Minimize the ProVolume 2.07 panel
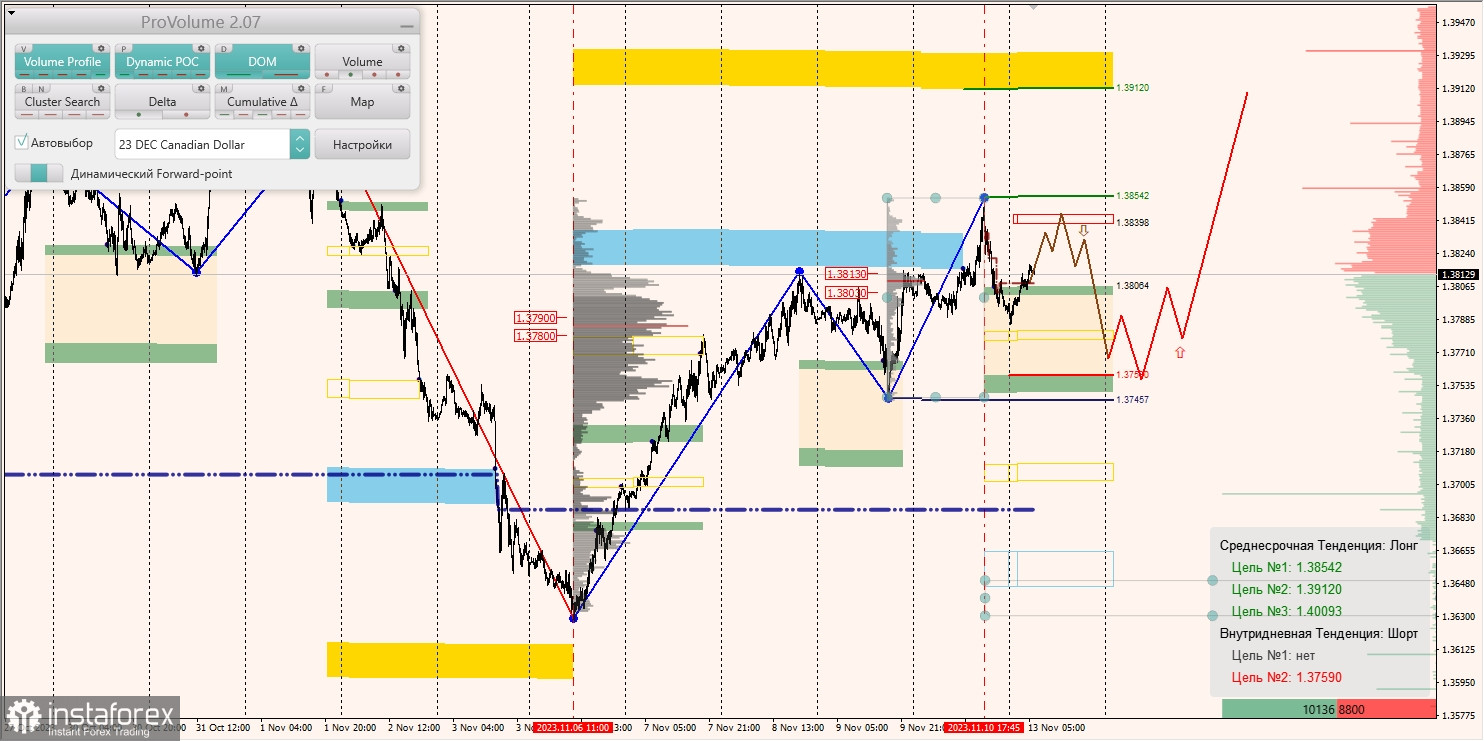 pos(405,24)
